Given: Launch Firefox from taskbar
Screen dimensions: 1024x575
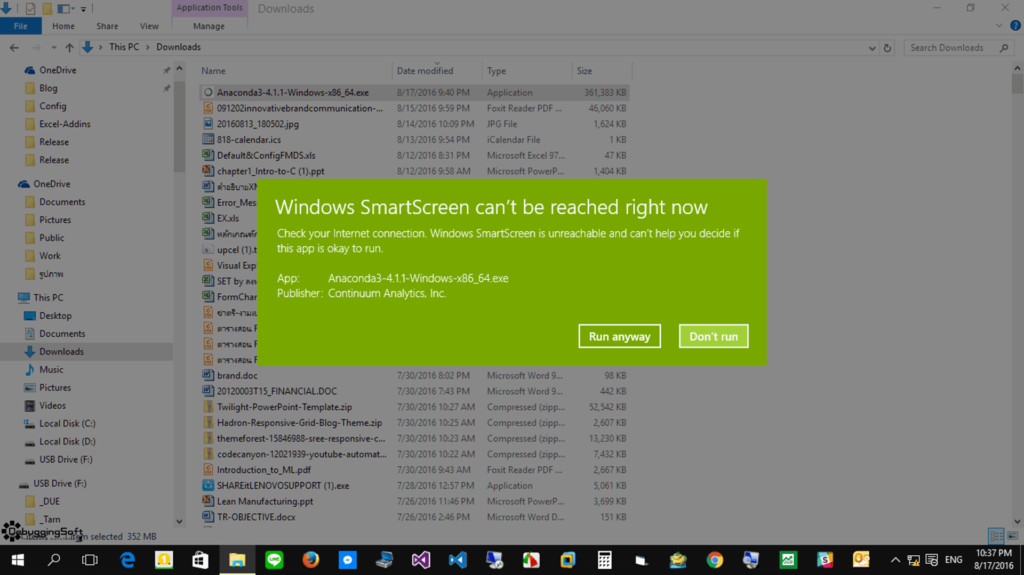Looking at the screenshot, I should (311, 560).
